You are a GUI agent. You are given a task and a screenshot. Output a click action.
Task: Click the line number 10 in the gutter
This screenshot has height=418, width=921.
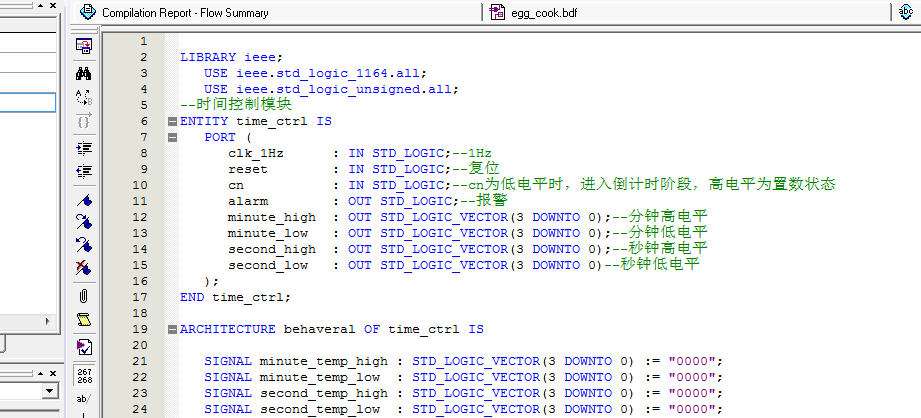(x=140, y=185)
